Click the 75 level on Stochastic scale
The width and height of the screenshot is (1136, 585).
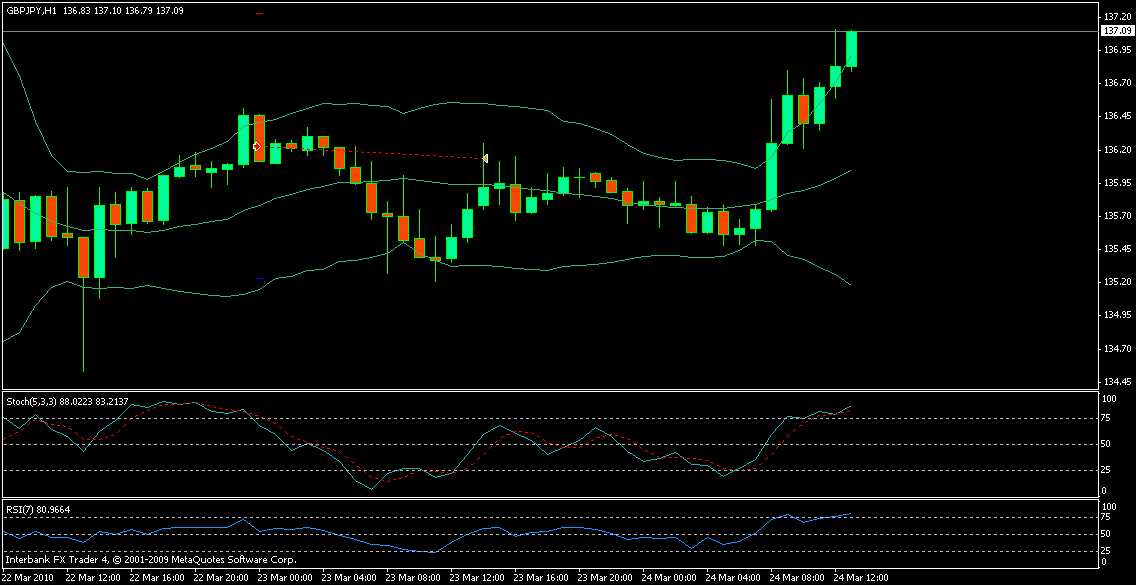point(1107,420)
